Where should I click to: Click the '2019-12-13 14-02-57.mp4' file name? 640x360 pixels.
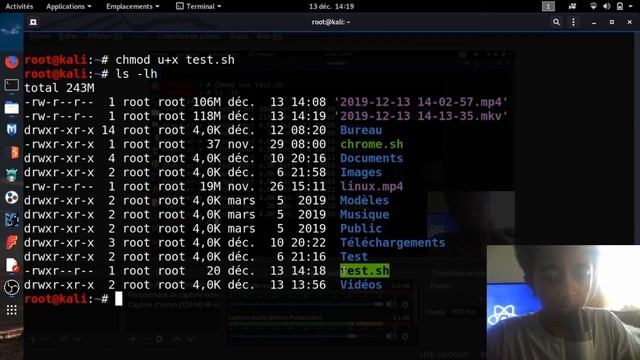[421, 102]
